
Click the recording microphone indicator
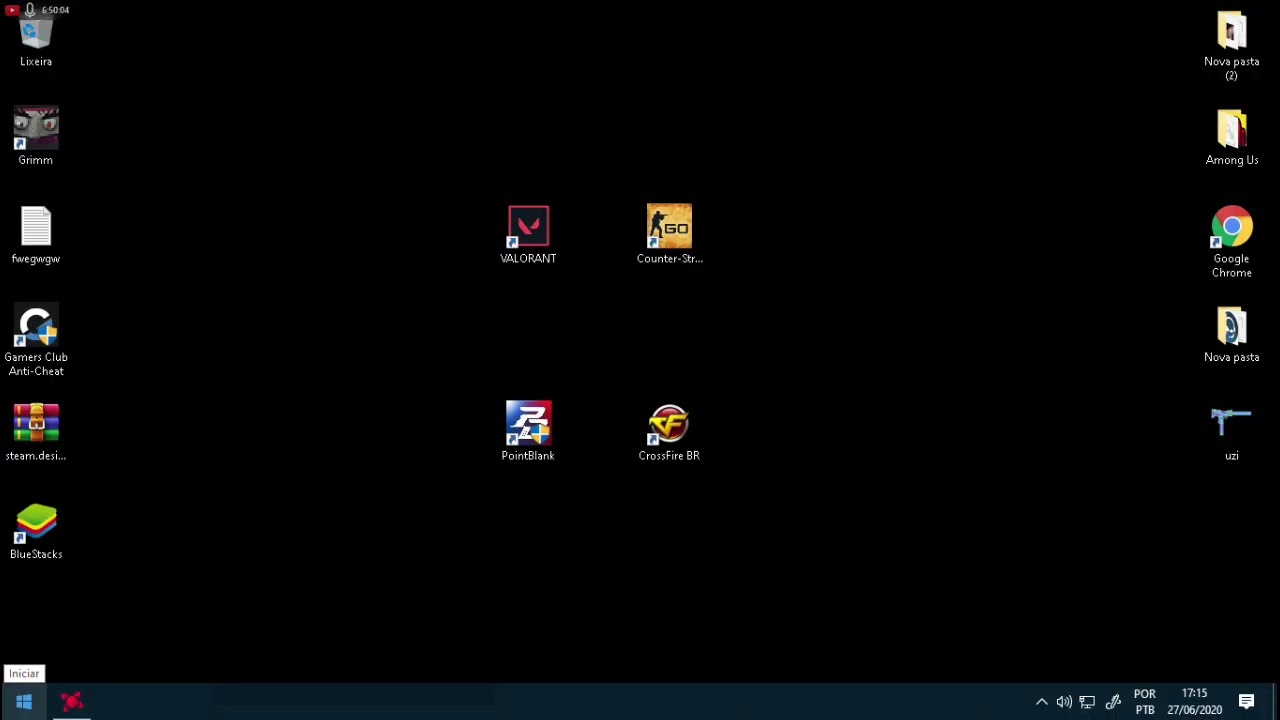click(x=30, y=10)
